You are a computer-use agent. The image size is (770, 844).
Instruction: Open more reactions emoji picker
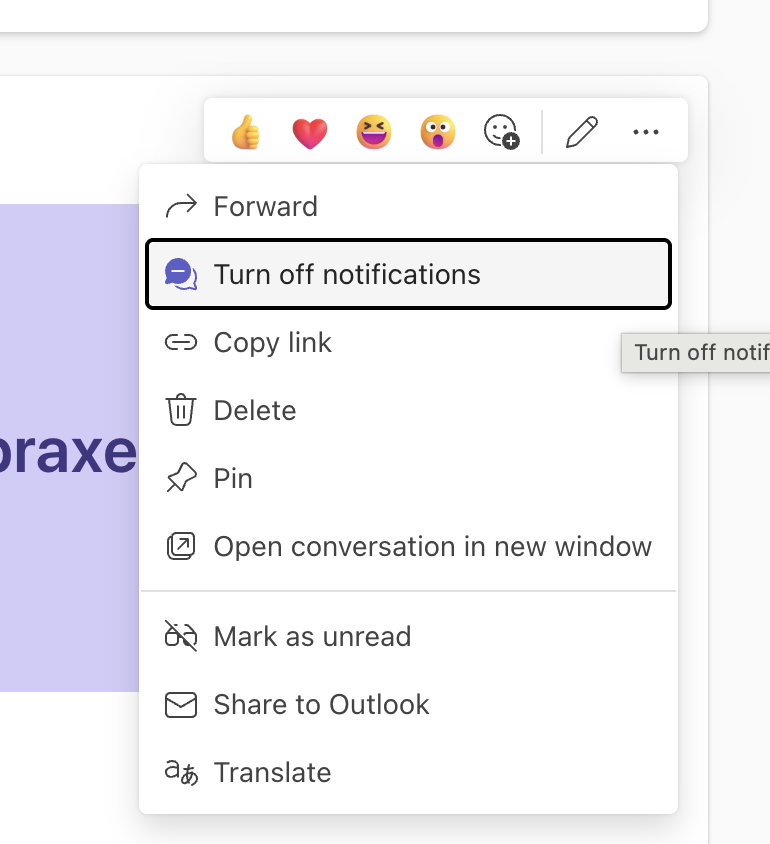(501, 132)
